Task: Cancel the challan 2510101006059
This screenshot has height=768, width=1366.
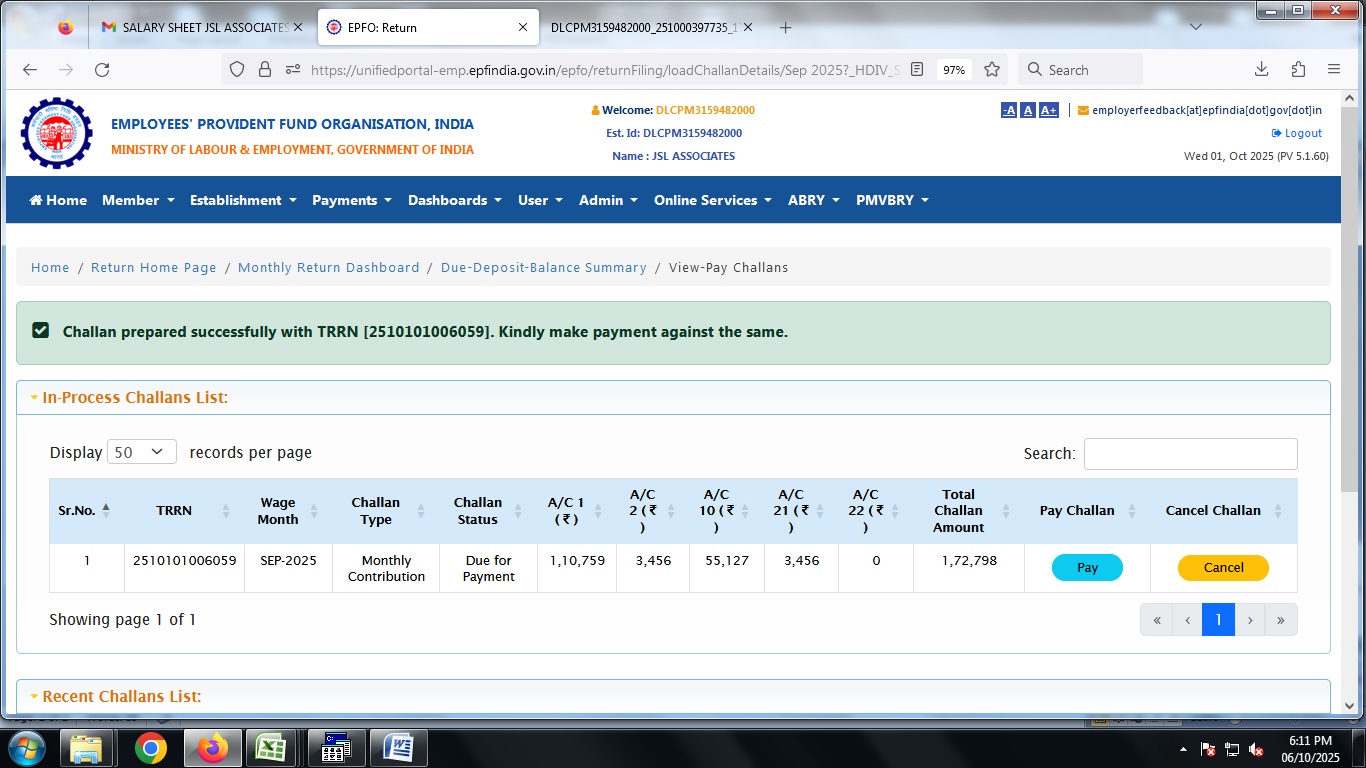Action: [1223, 568]
